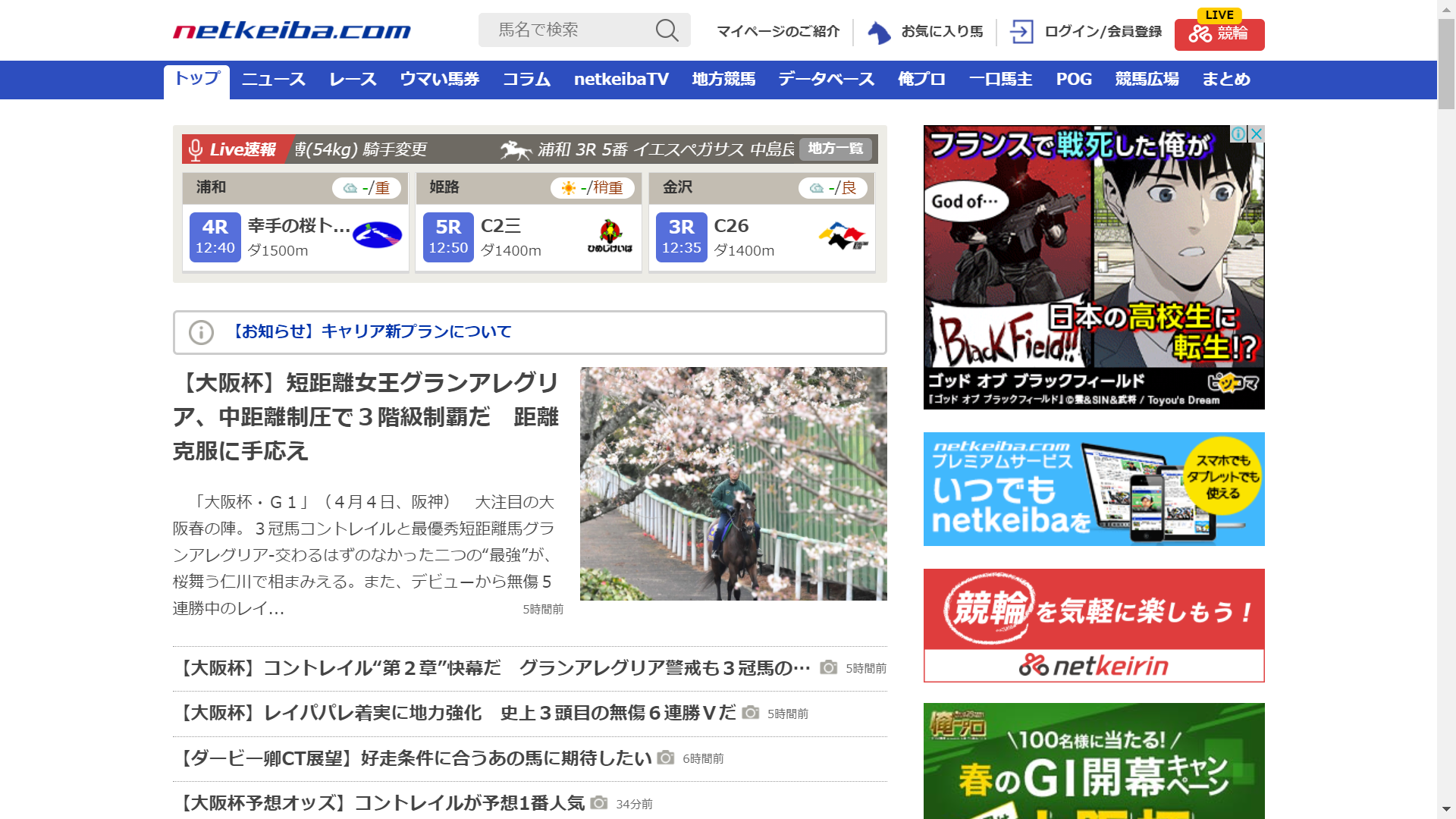Click the Himeji racecourse logo icon
The width and height of the screenshot is (1456, 819).
coord(610,236)
